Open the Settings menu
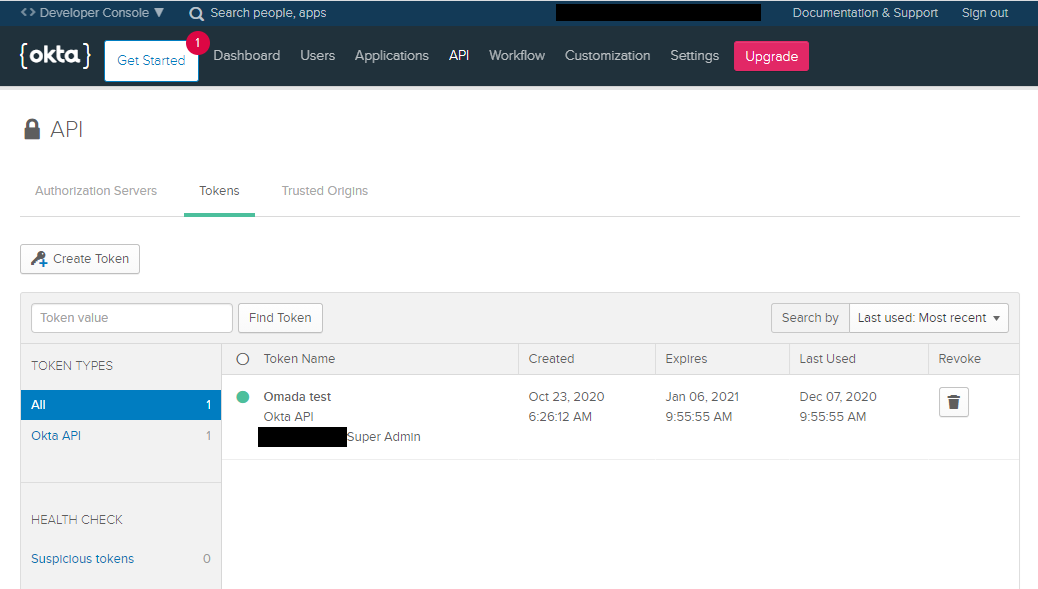Image resolution: width=1038 pixels, height=589 pixels. [694, 56]
